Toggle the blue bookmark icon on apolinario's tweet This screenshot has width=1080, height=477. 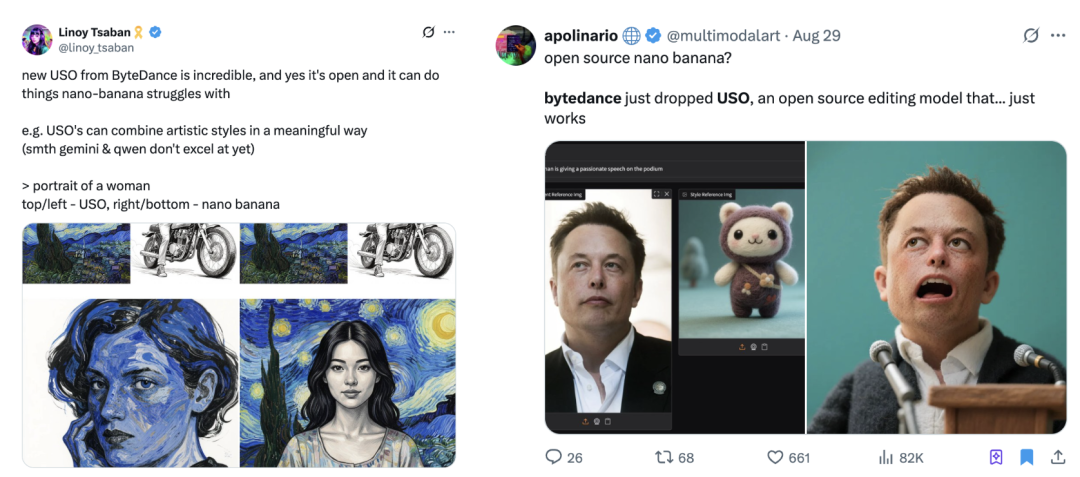[1026, 457]
